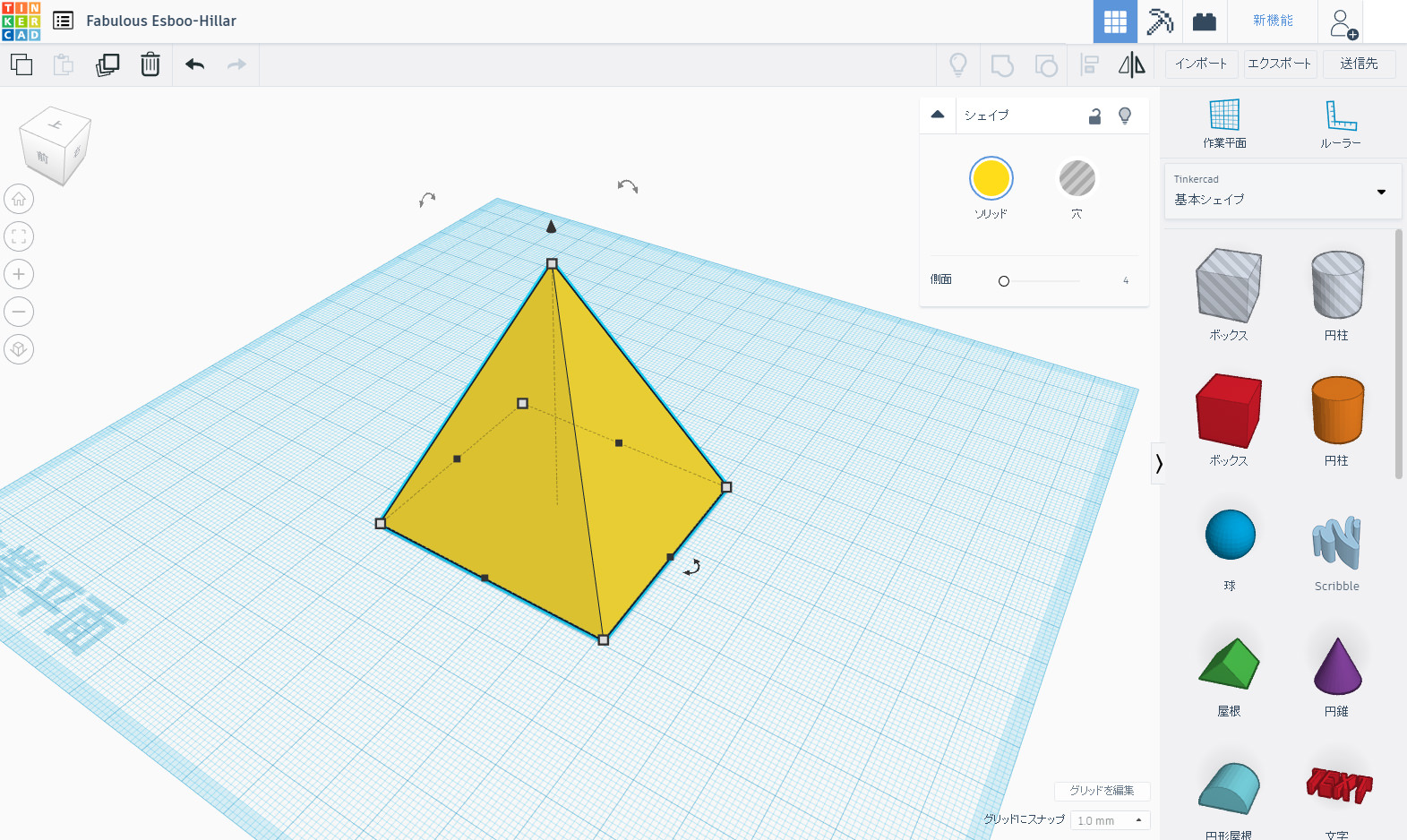Click the mirror/flip tool icon
This screenshot has height=840, width=1407.
coord(1131,64)
